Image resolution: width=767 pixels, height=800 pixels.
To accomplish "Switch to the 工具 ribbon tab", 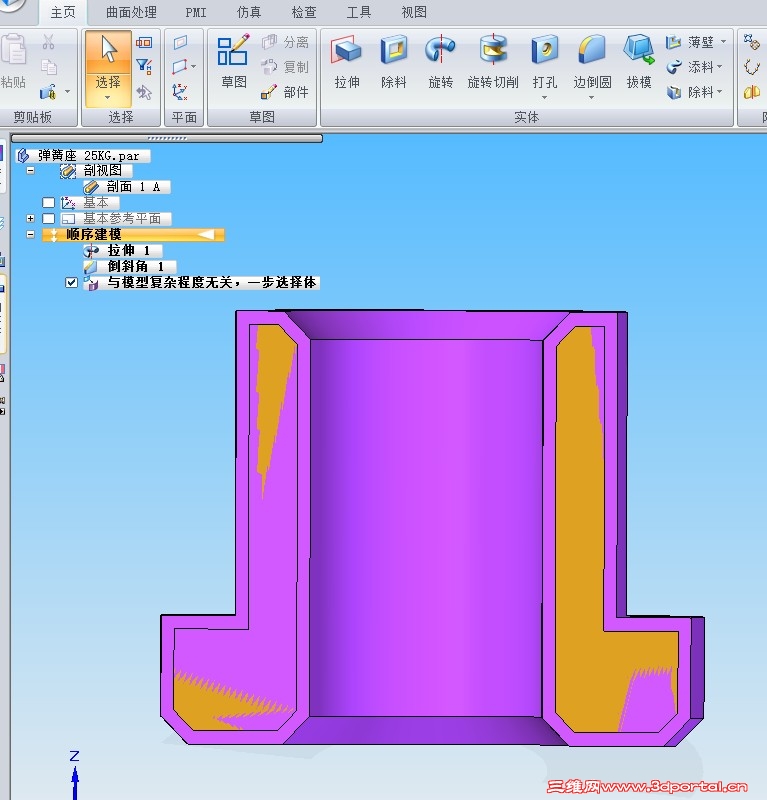I will (x=359, y=12).
